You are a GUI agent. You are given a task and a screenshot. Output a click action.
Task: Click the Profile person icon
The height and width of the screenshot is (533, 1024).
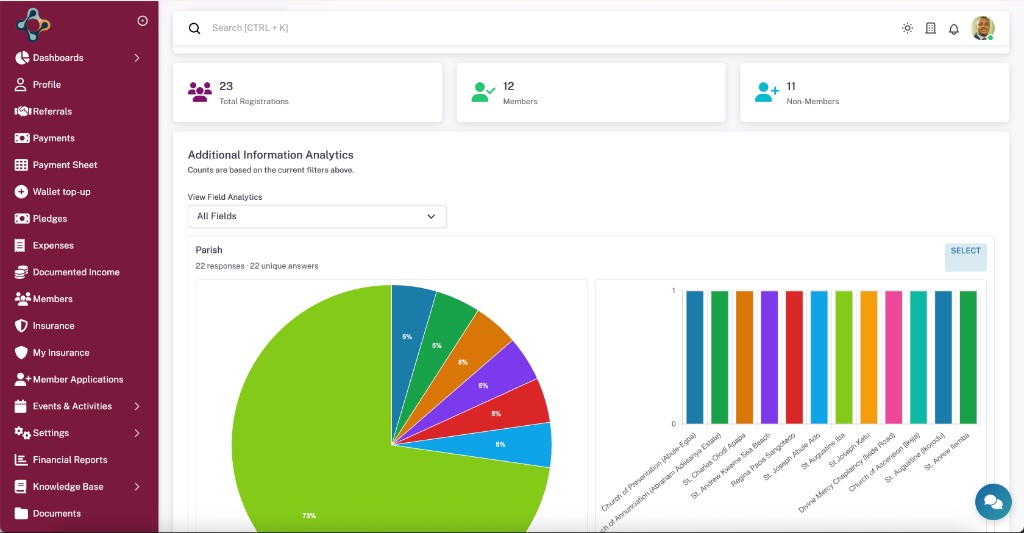point(21,84)
